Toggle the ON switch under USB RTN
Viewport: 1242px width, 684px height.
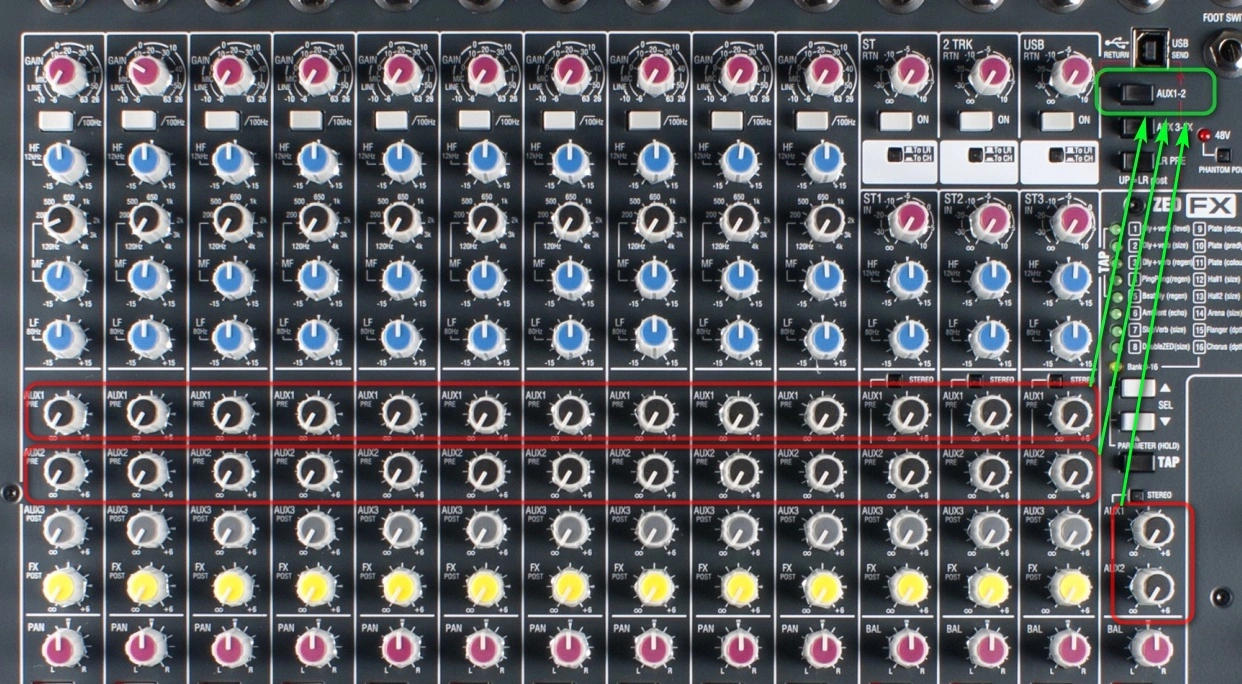click(1058, 121)
